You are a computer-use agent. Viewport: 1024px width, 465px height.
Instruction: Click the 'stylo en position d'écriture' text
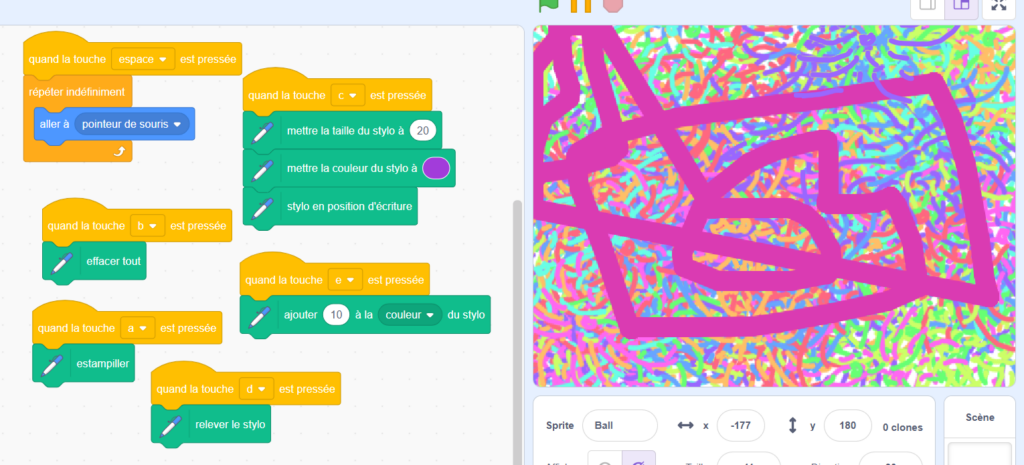(x=349, y=206)
